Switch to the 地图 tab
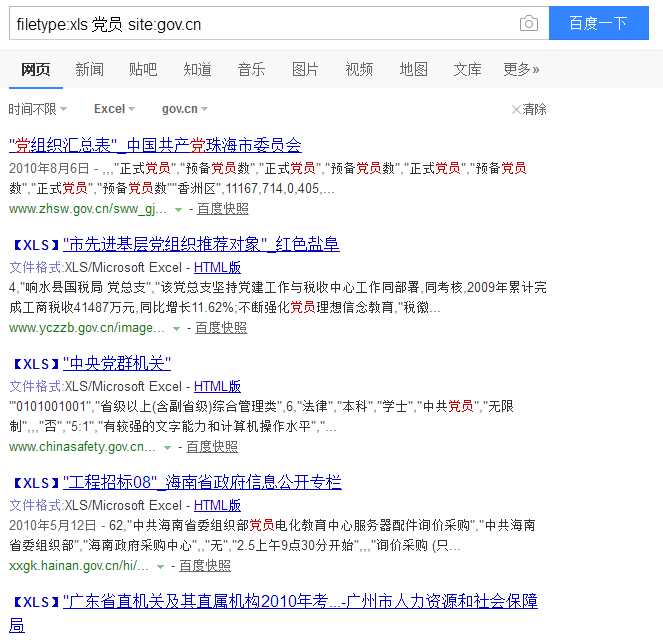663x640 pixels. (x=414, y=69)
